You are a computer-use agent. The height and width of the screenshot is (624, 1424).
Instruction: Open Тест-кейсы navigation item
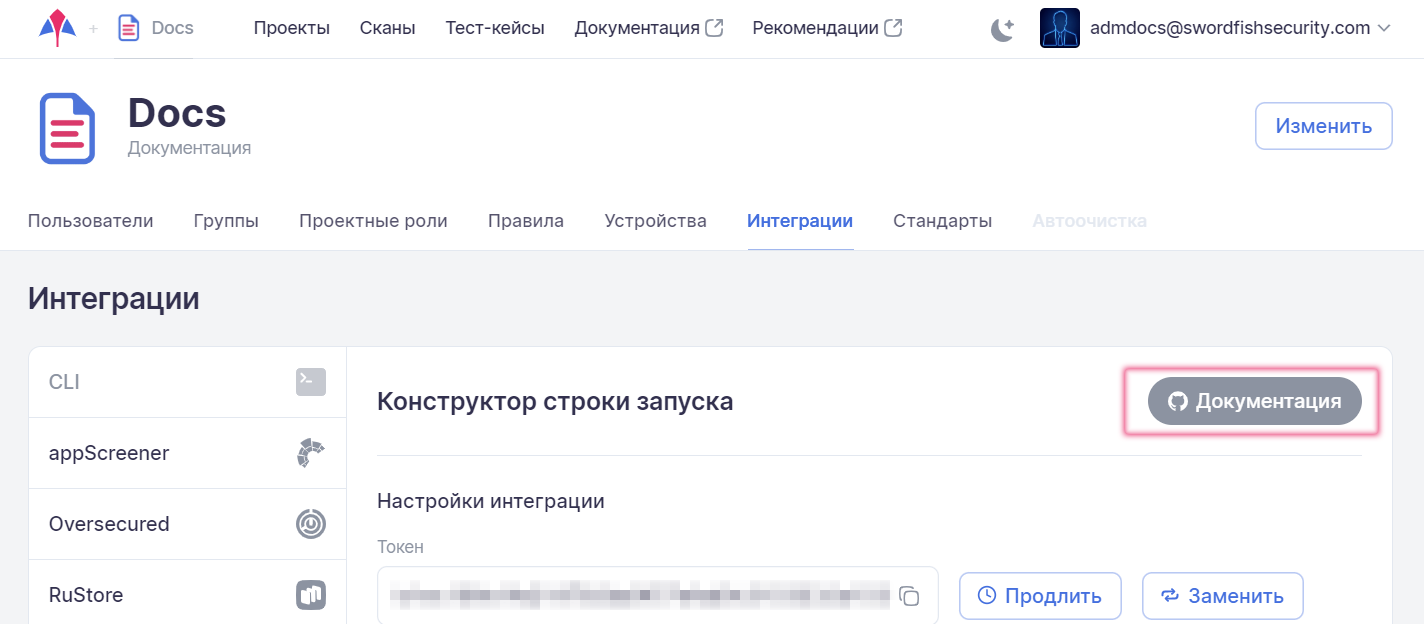pos(495,28)
